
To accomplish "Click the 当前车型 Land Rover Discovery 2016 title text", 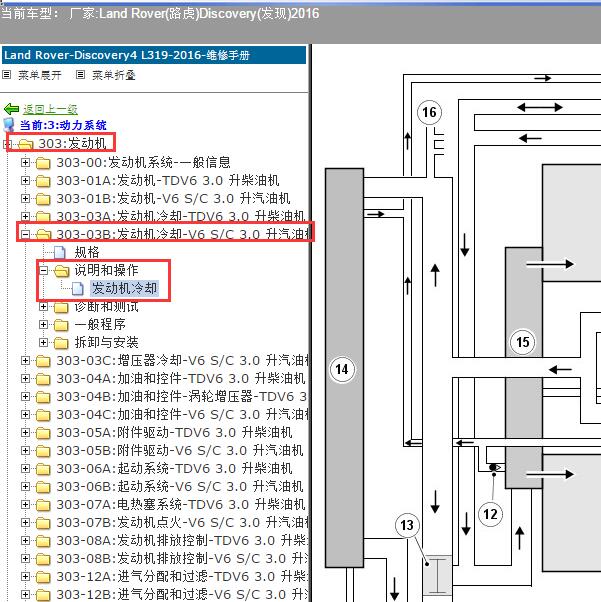I will point(161,14).
